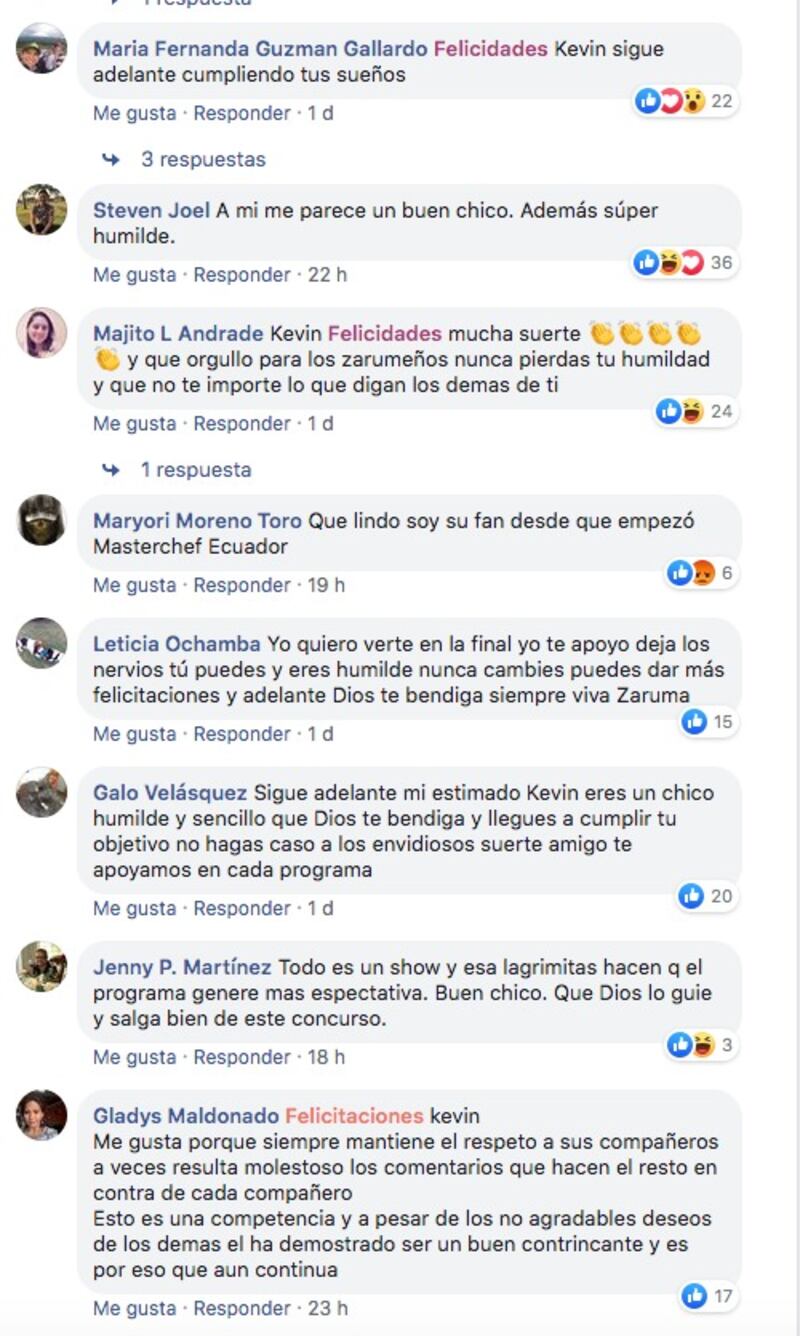View reactions on Steven Joel's comment

click(x=686, y=263)
